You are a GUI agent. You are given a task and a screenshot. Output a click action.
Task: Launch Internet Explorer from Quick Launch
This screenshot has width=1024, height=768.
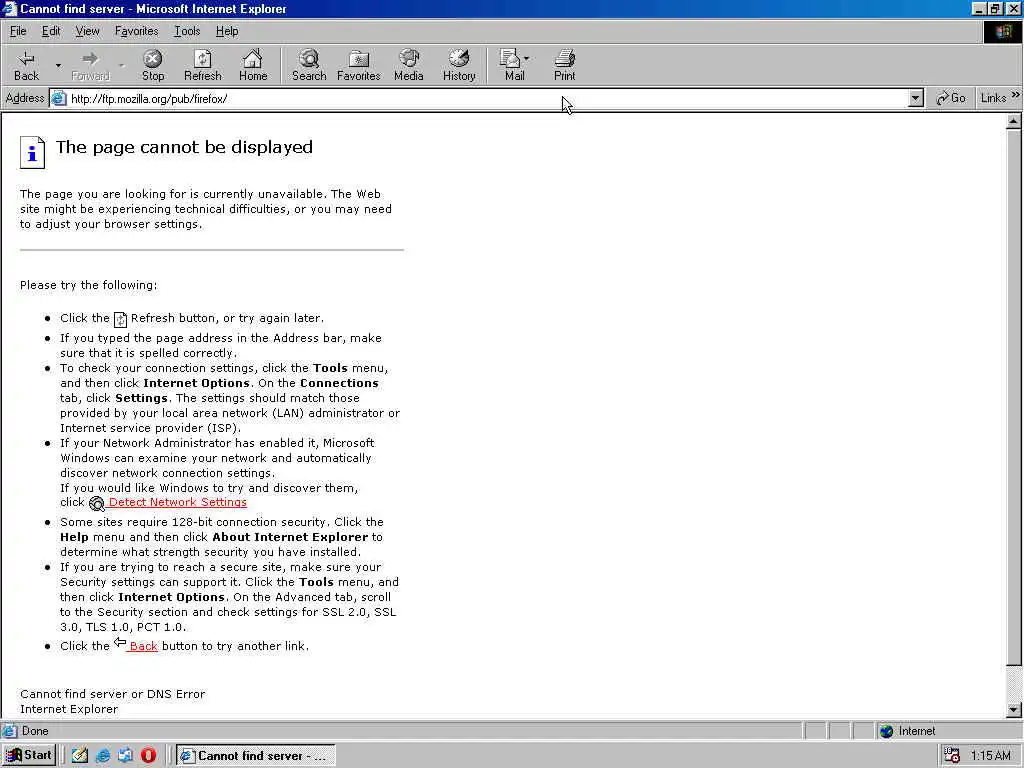(103, 755)
